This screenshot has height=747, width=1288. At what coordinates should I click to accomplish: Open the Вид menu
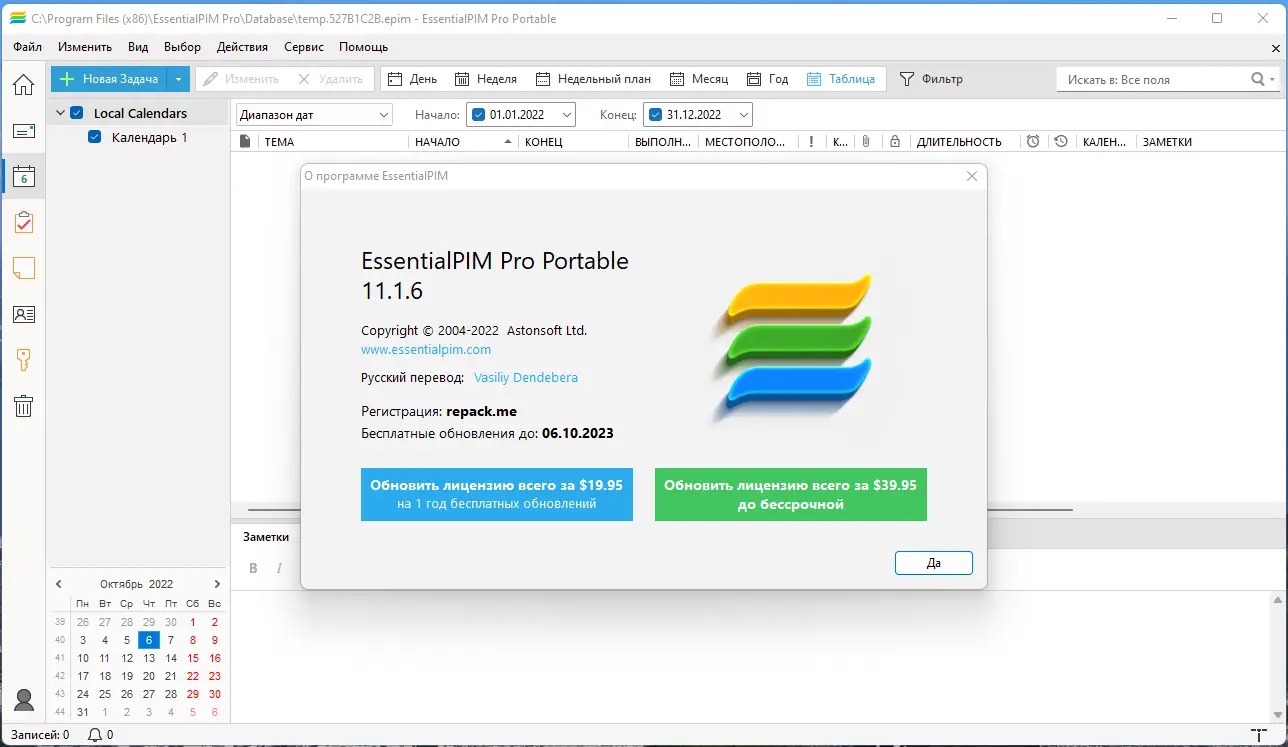137,46
